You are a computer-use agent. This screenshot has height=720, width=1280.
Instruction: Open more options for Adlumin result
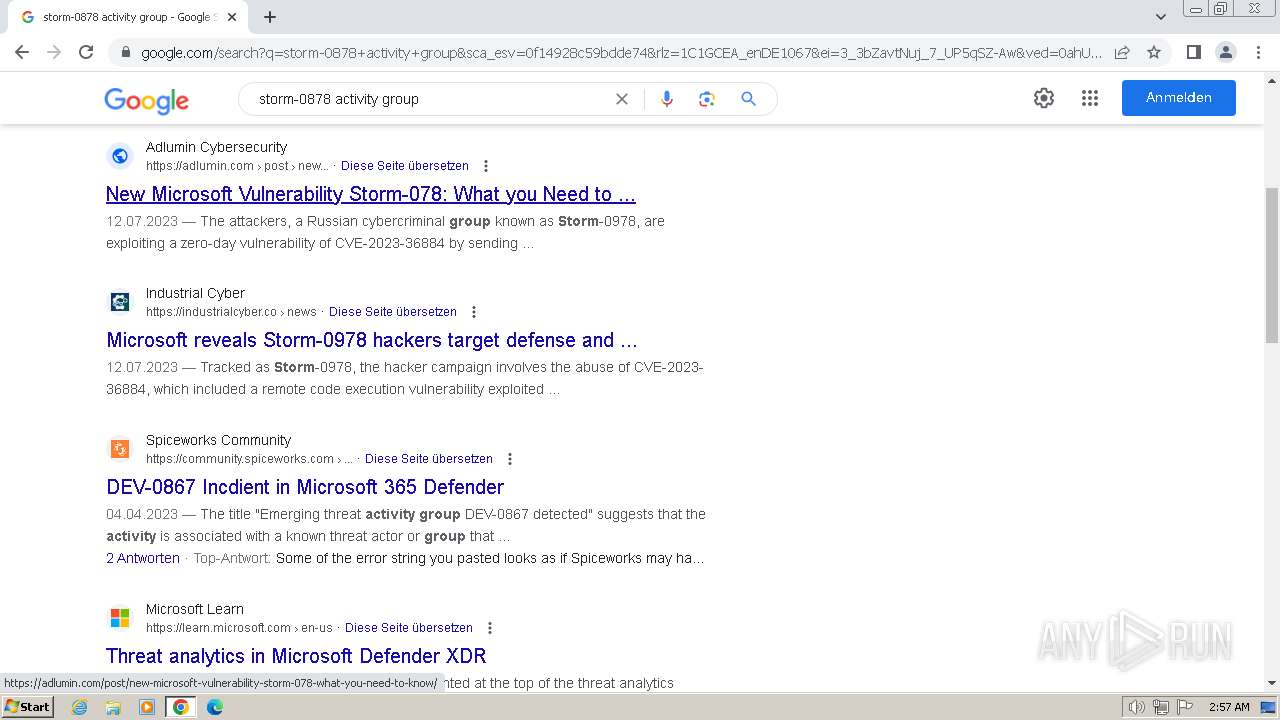click(x=486, y=166)
